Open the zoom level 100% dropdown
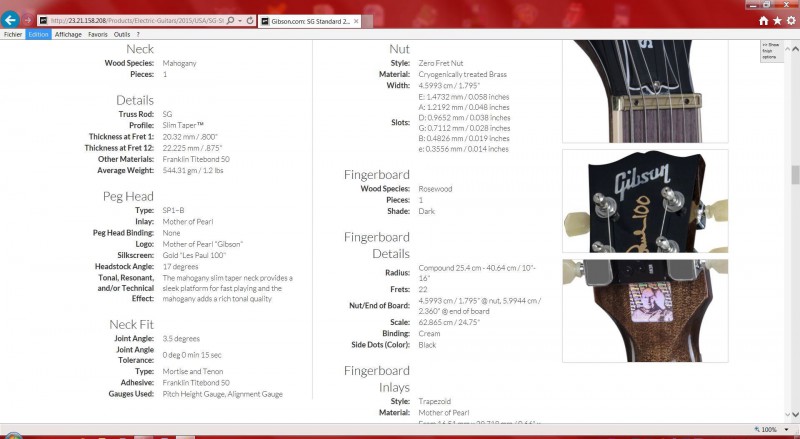 pyautogui.click(x=787, y=429)
